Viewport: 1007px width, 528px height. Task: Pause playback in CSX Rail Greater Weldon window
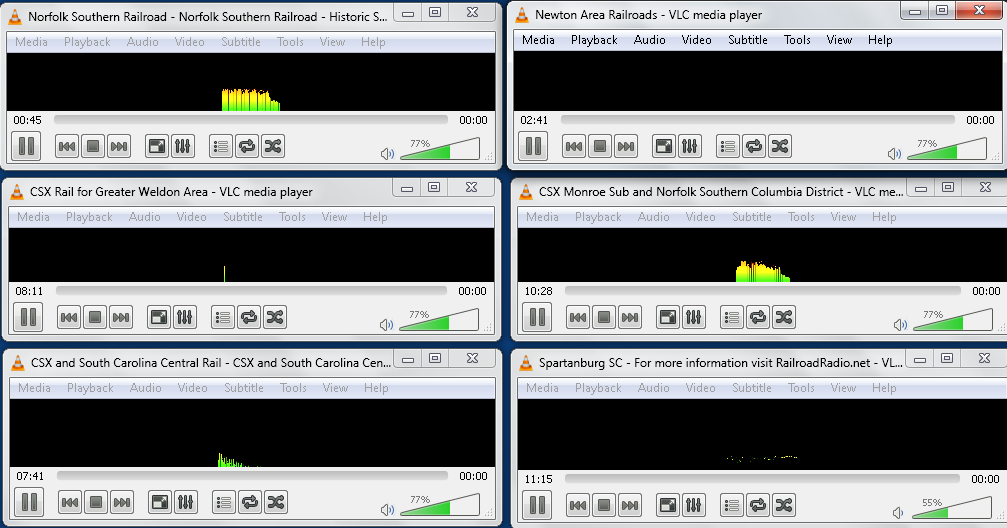[28, 317]
